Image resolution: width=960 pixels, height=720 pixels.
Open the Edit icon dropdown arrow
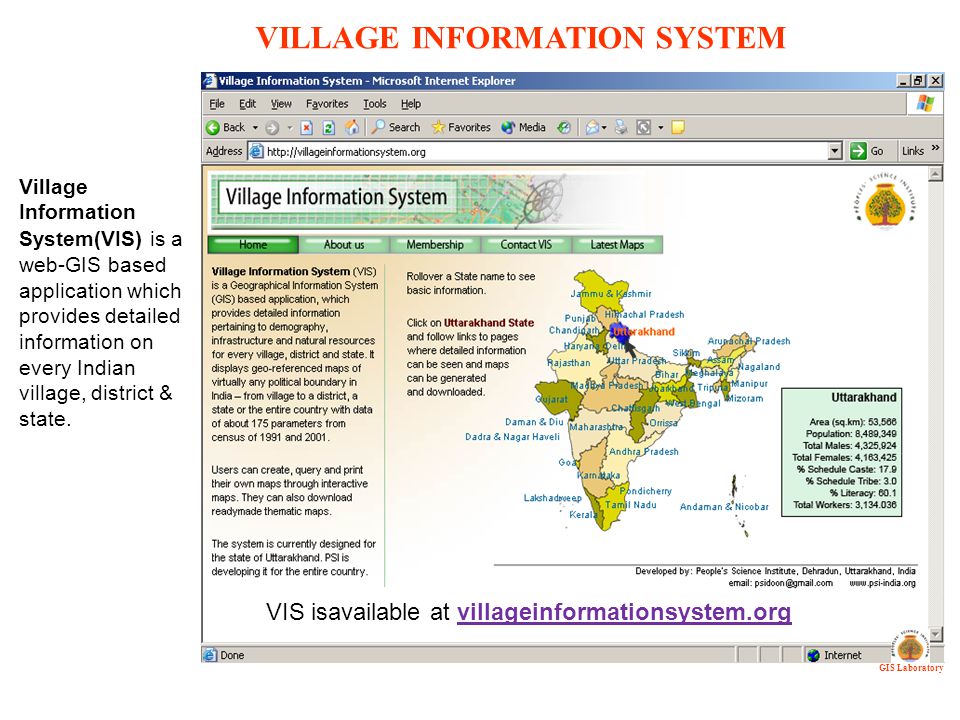point(661,128)
